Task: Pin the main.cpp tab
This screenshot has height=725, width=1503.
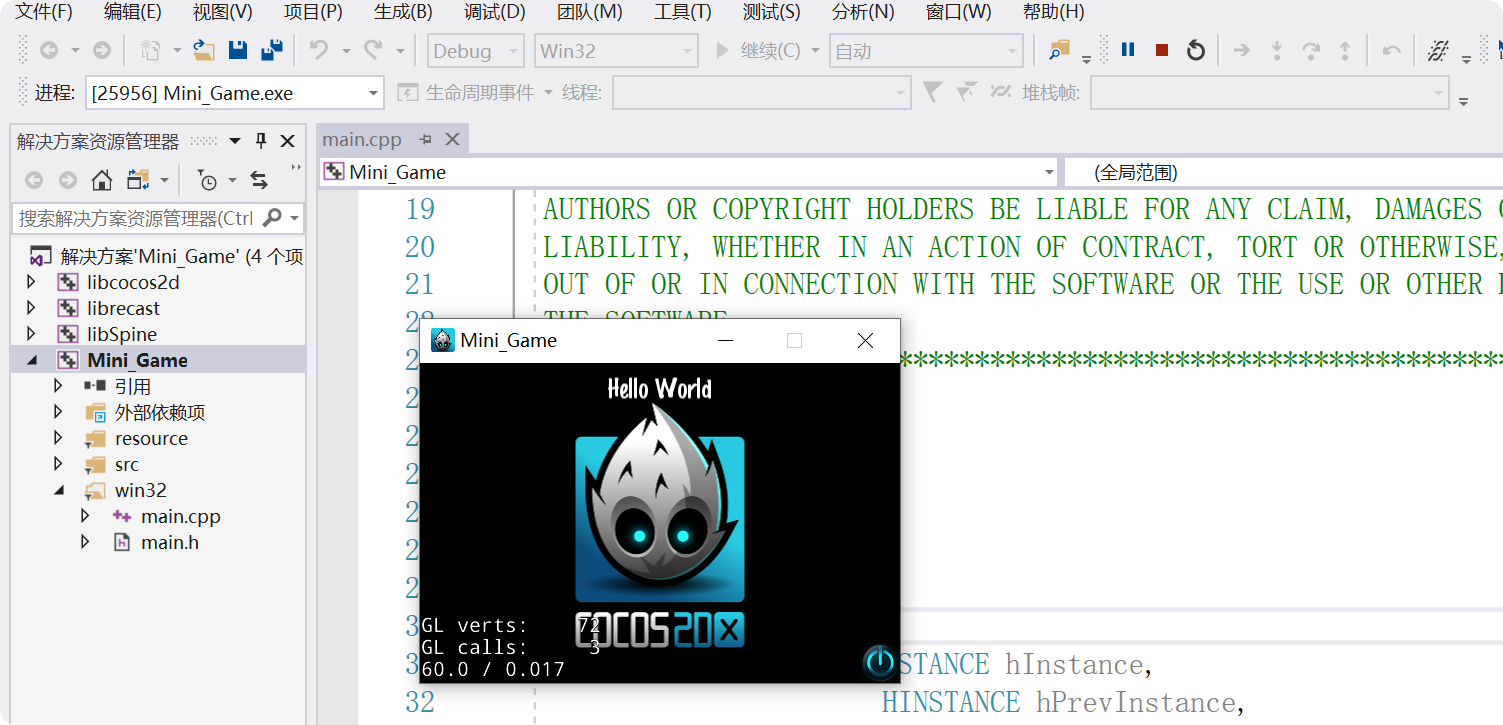Action: [425, 139]
